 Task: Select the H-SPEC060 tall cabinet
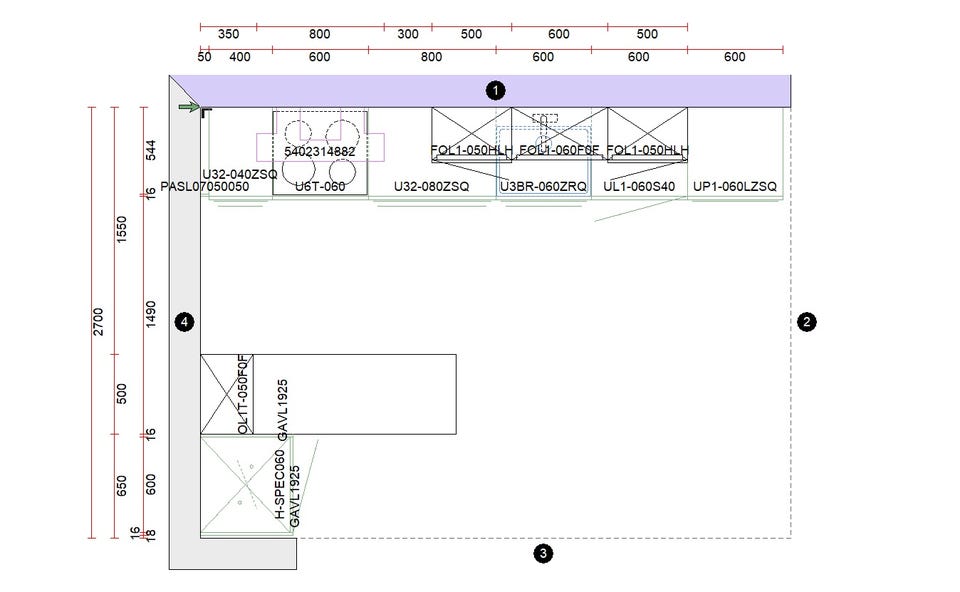[247, 485]
